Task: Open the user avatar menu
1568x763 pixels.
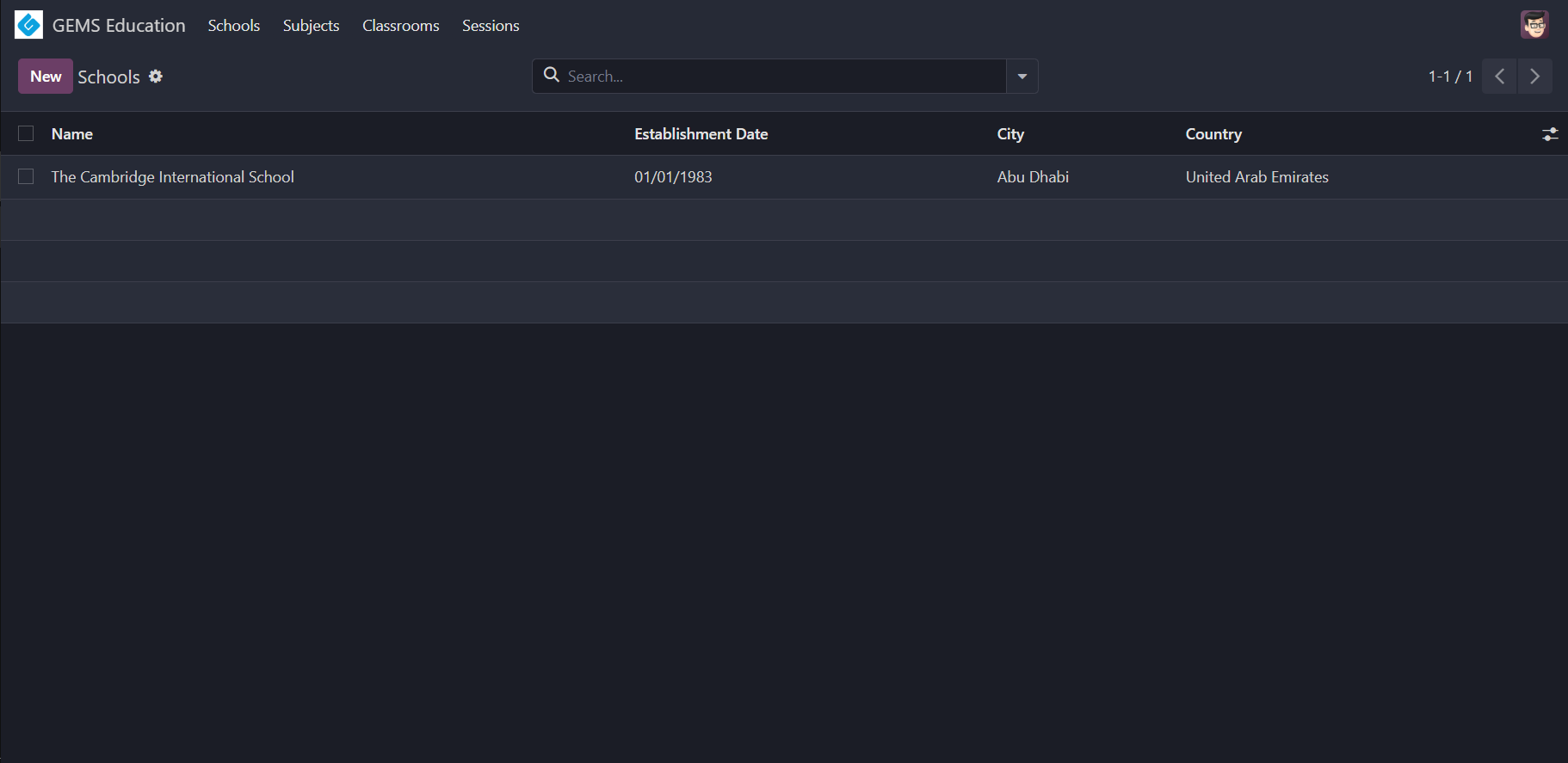Action: [1536, 24]
